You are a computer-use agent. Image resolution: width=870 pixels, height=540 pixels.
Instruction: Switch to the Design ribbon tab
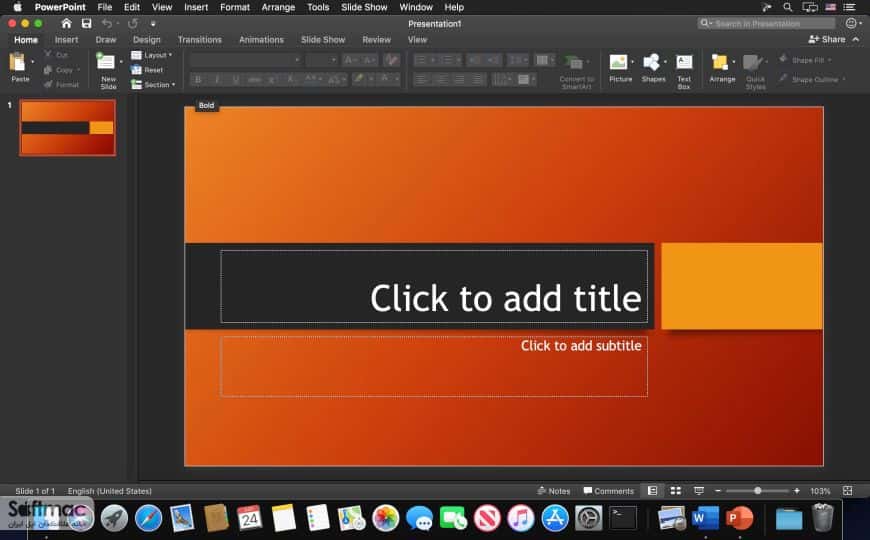point(147,39)
